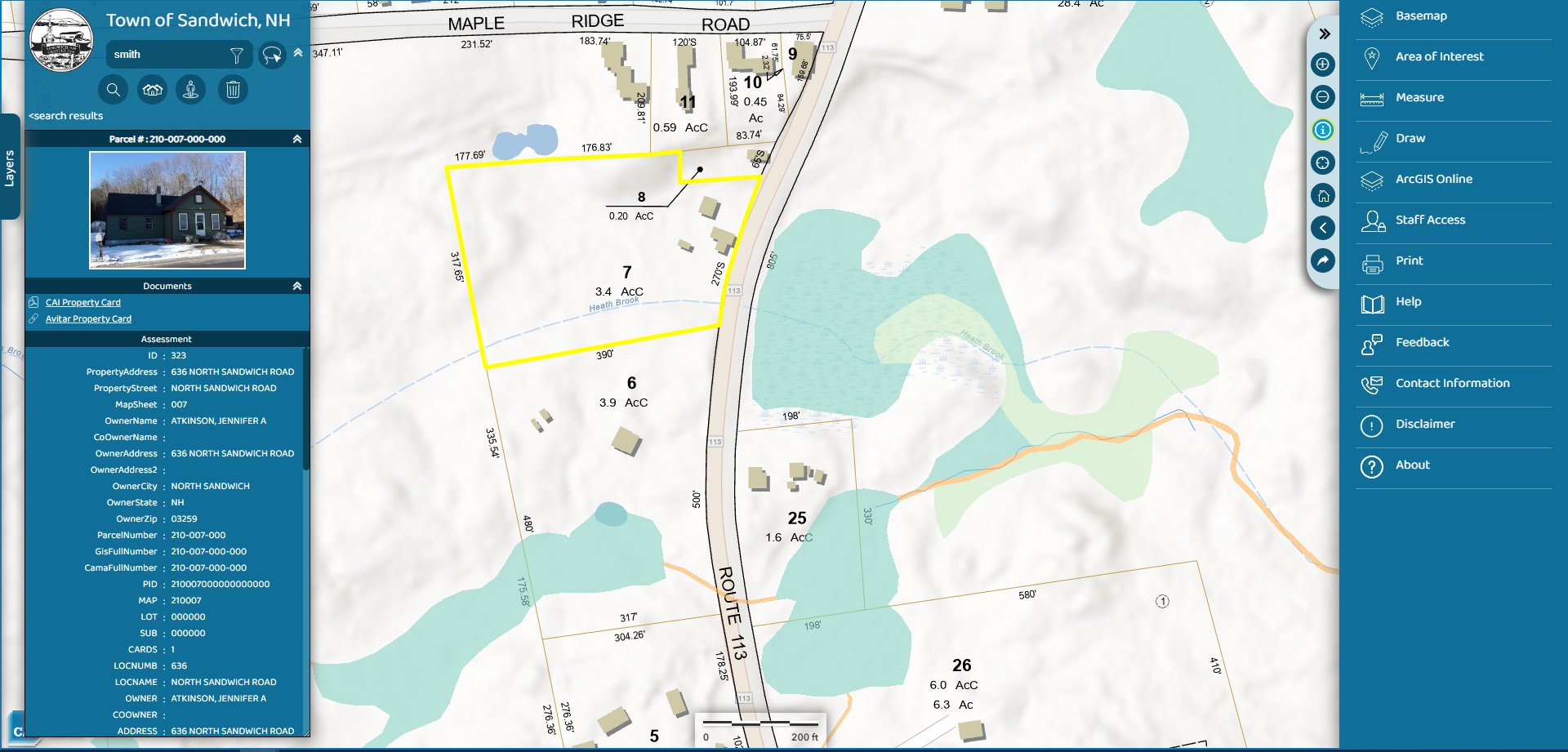This screenshot has height=752, width=1568.
Task: Open the Feedback item
Action: click(1454, 345)
